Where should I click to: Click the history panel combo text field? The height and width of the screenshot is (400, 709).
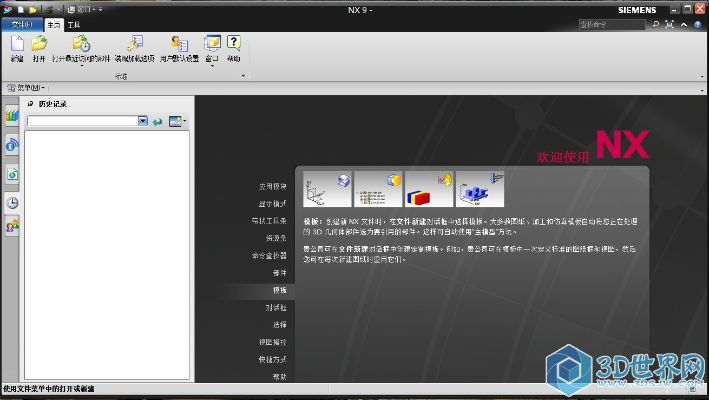coord(82,121)
